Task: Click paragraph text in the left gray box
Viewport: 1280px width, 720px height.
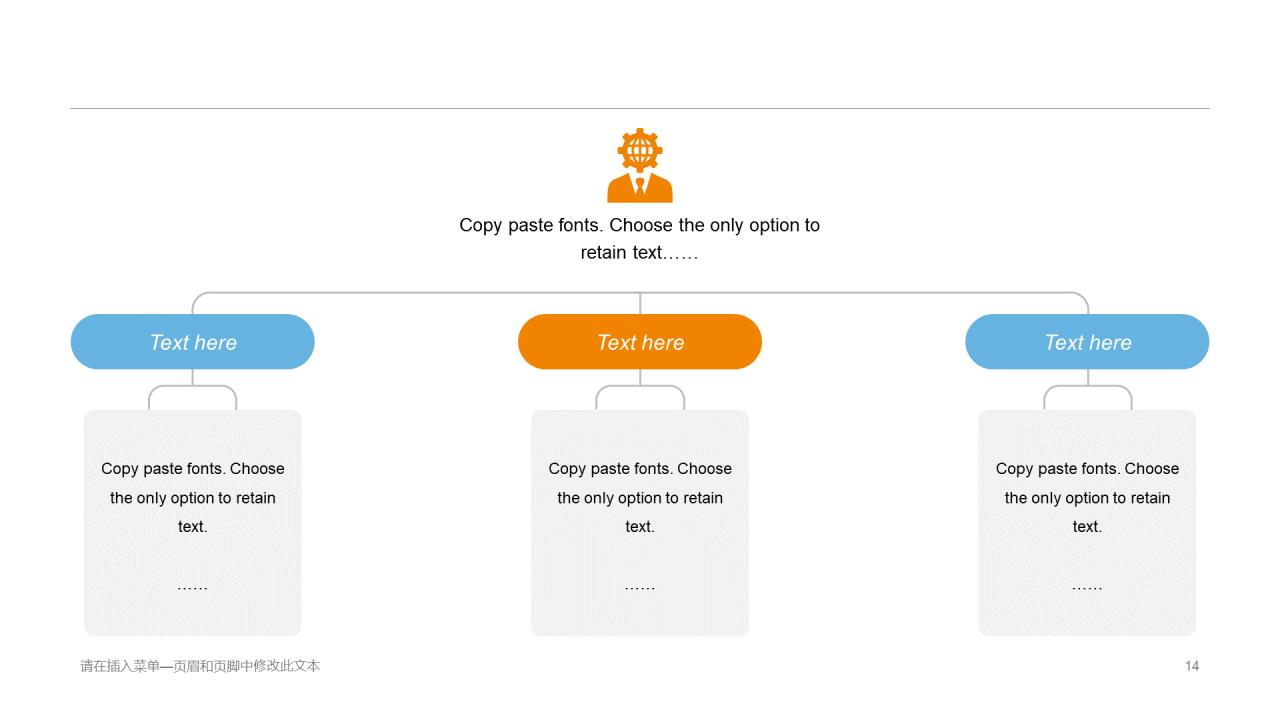Action: pos(193,497)
